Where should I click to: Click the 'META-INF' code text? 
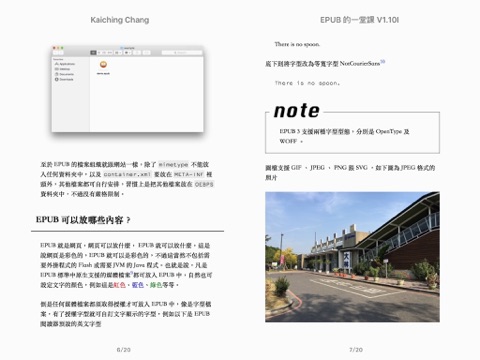(x=189, y=174)
